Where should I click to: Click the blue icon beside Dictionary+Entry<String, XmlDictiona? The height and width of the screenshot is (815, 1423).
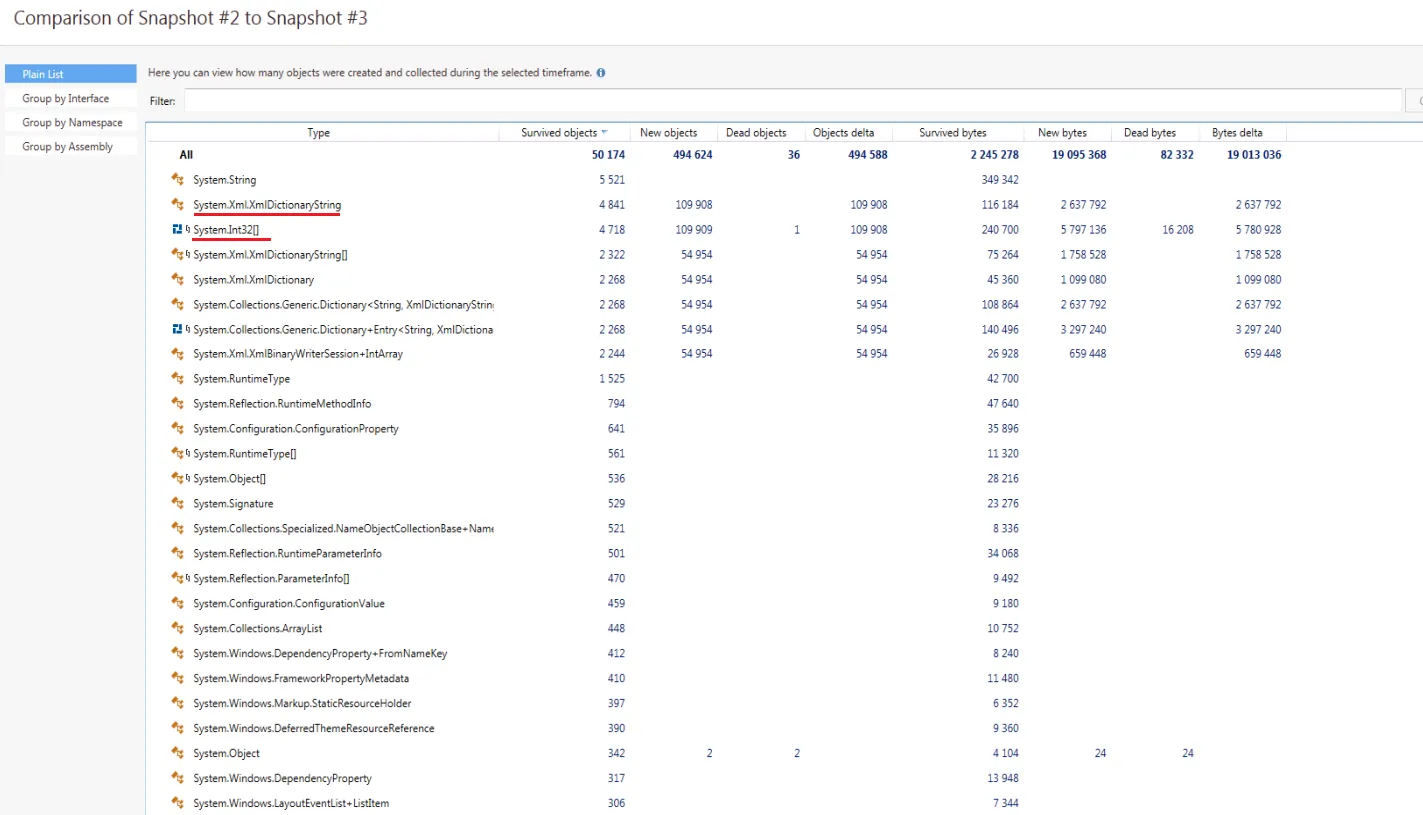coord(178,329)
